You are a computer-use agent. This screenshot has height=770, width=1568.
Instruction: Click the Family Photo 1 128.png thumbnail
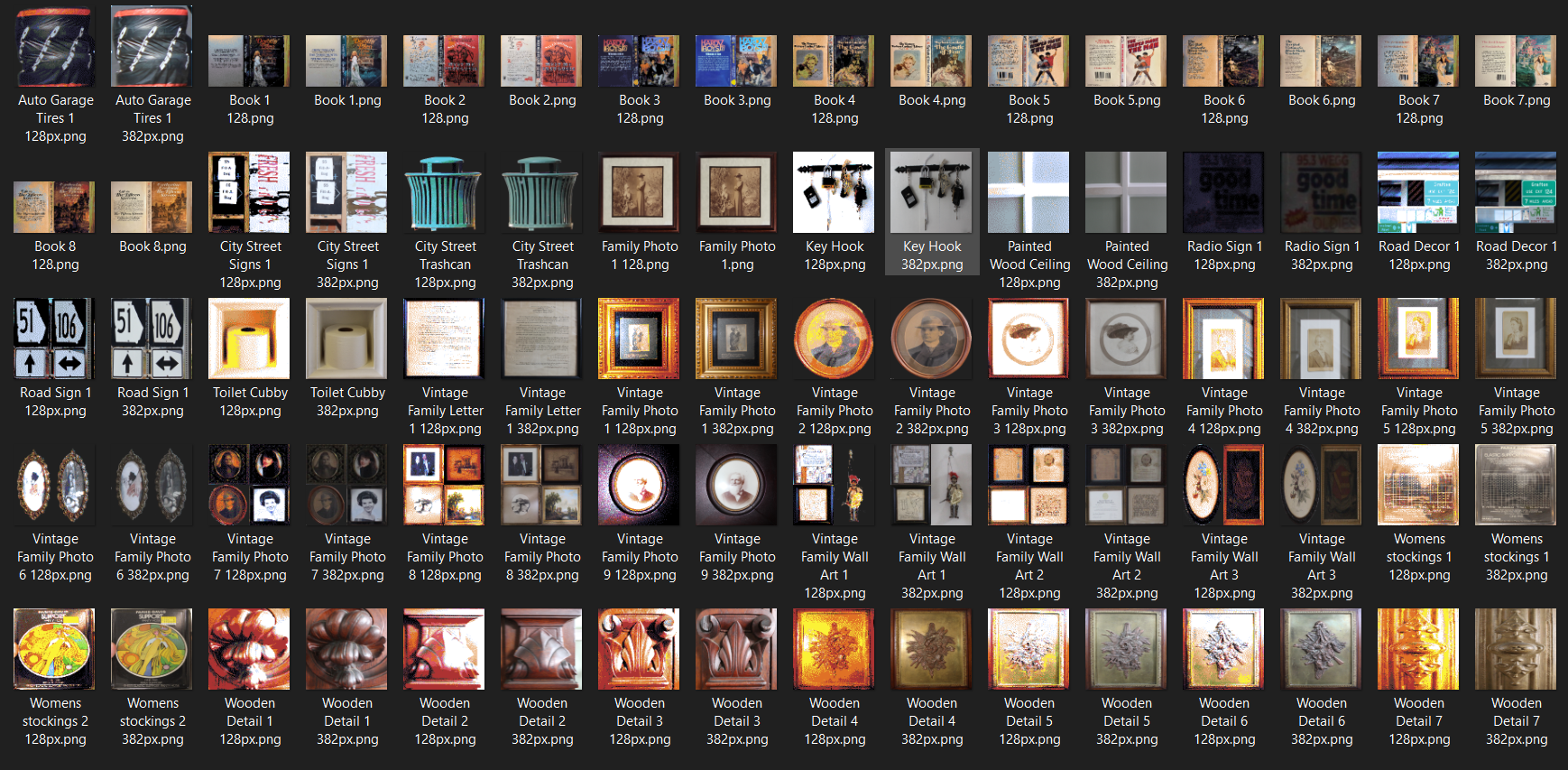pyautogui.click(x=640, y=192)
